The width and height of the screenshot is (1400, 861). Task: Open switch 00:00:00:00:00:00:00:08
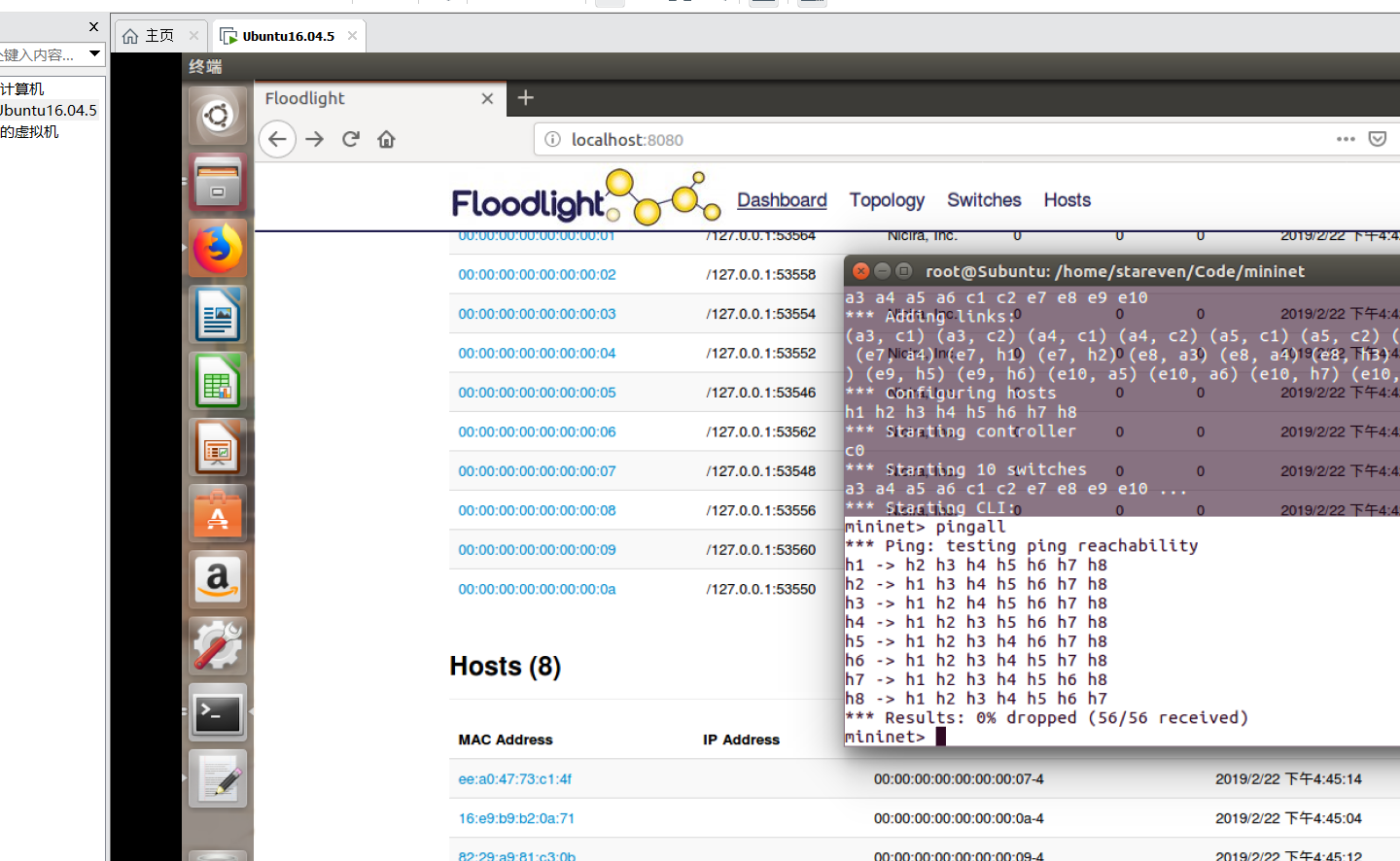(x=537, y=510)
